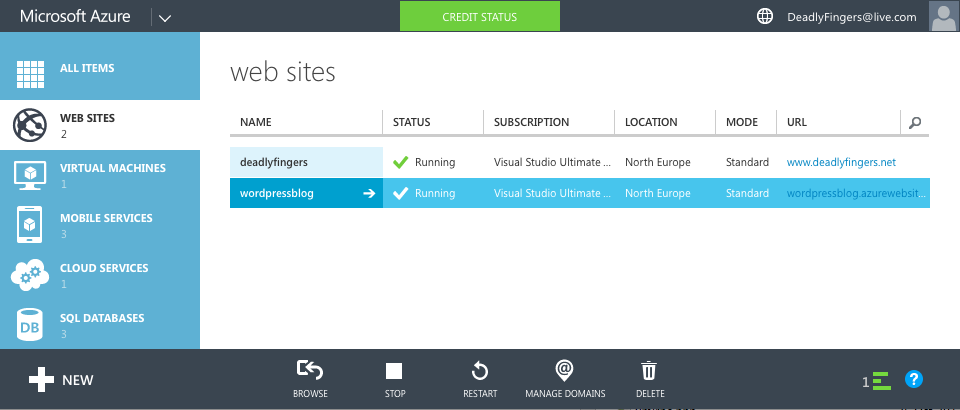Viewport: 960px width, 410px height.
Task: Click North Europe in deadlyfingers row
Action: [x=658, y=162]
